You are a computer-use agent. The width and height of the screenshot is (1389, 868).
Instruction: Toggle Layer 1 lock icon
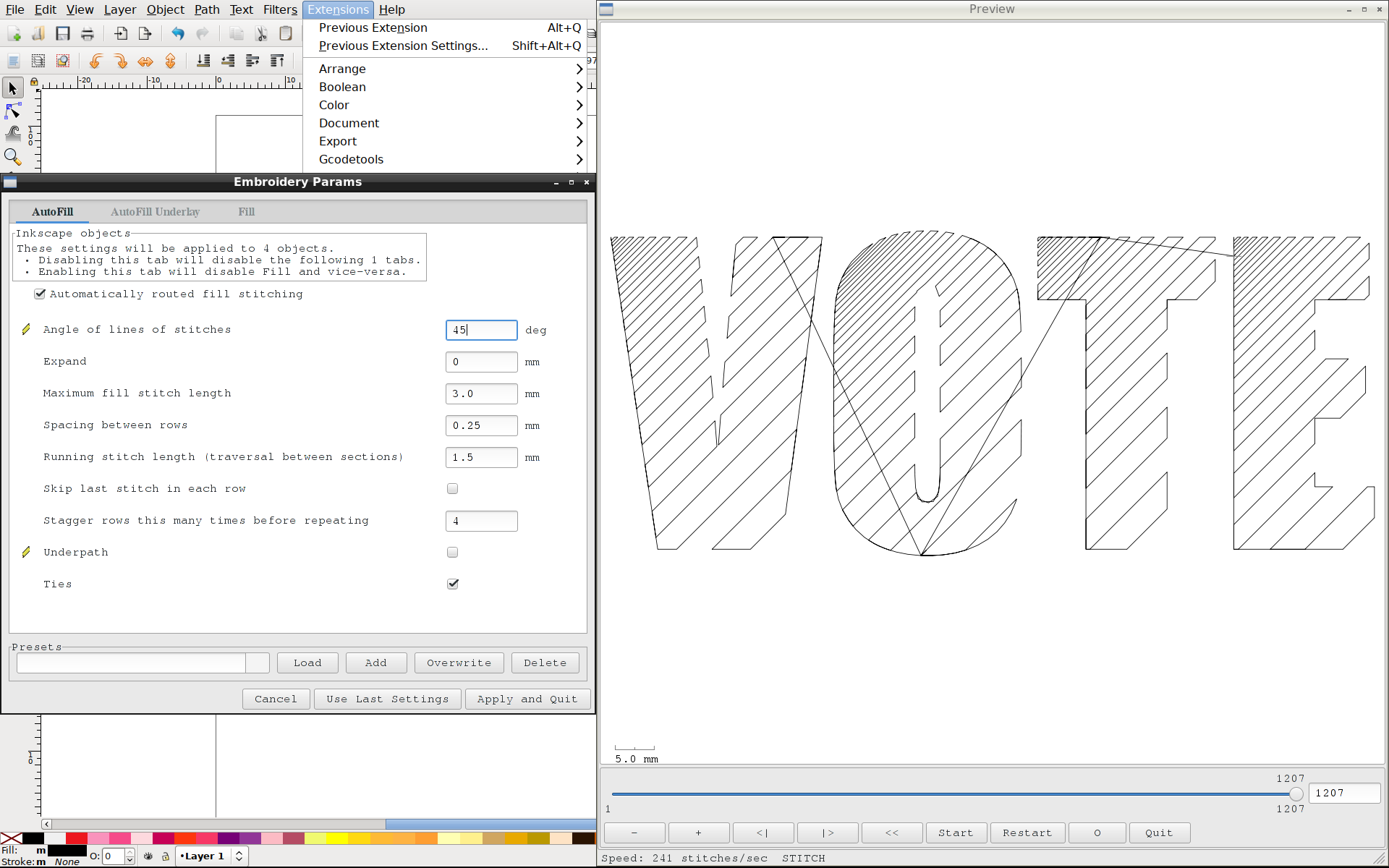click(166, 856)
